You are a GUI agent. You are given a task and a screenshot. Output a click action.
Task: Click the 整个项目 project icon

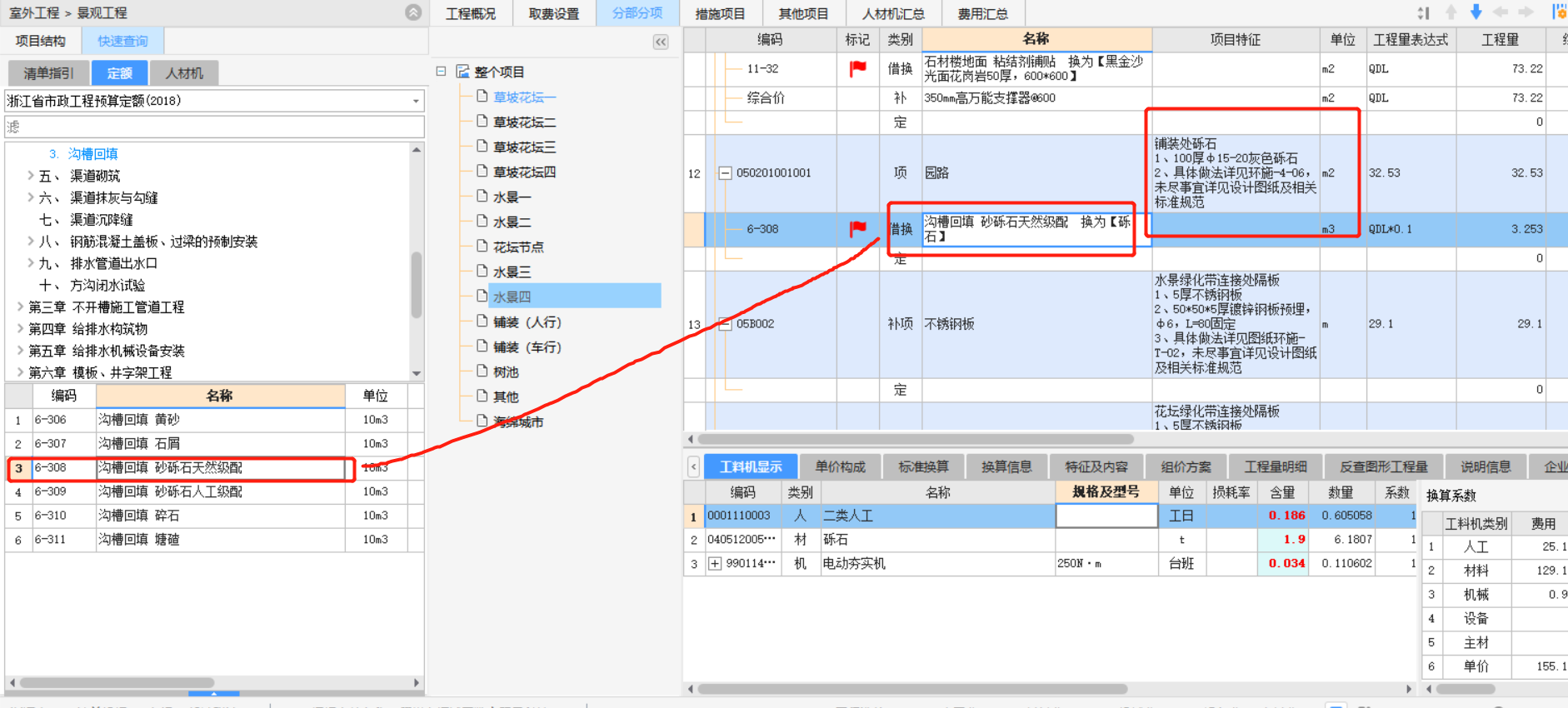click(462, 72)
